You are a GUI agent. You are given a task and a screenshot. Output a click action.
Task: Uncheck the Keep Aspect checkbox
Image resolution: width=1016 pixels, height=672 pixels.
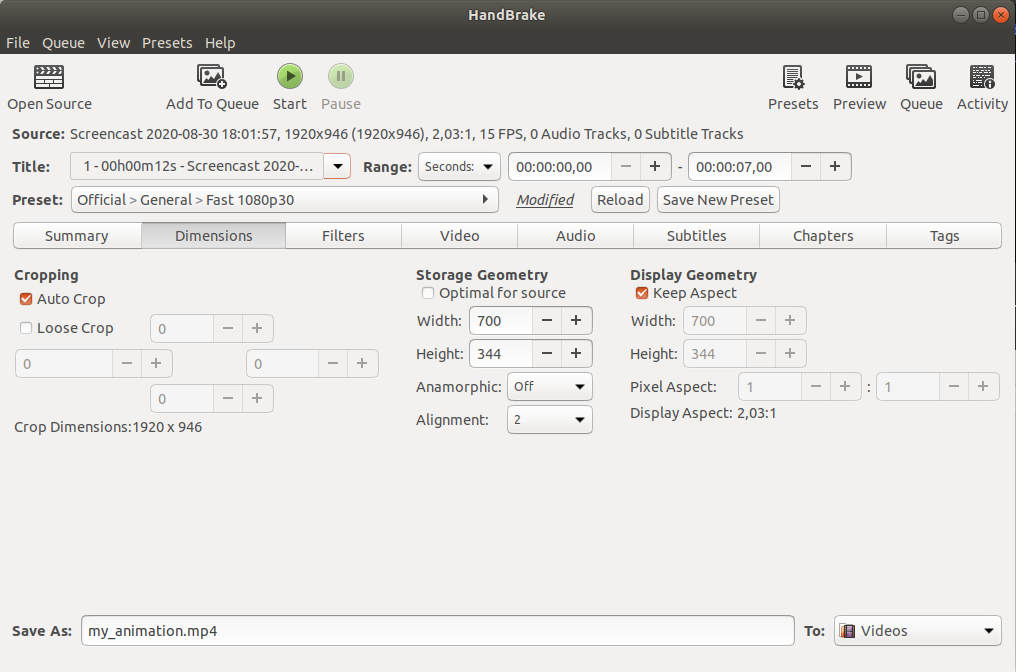(x=641, y=293)
